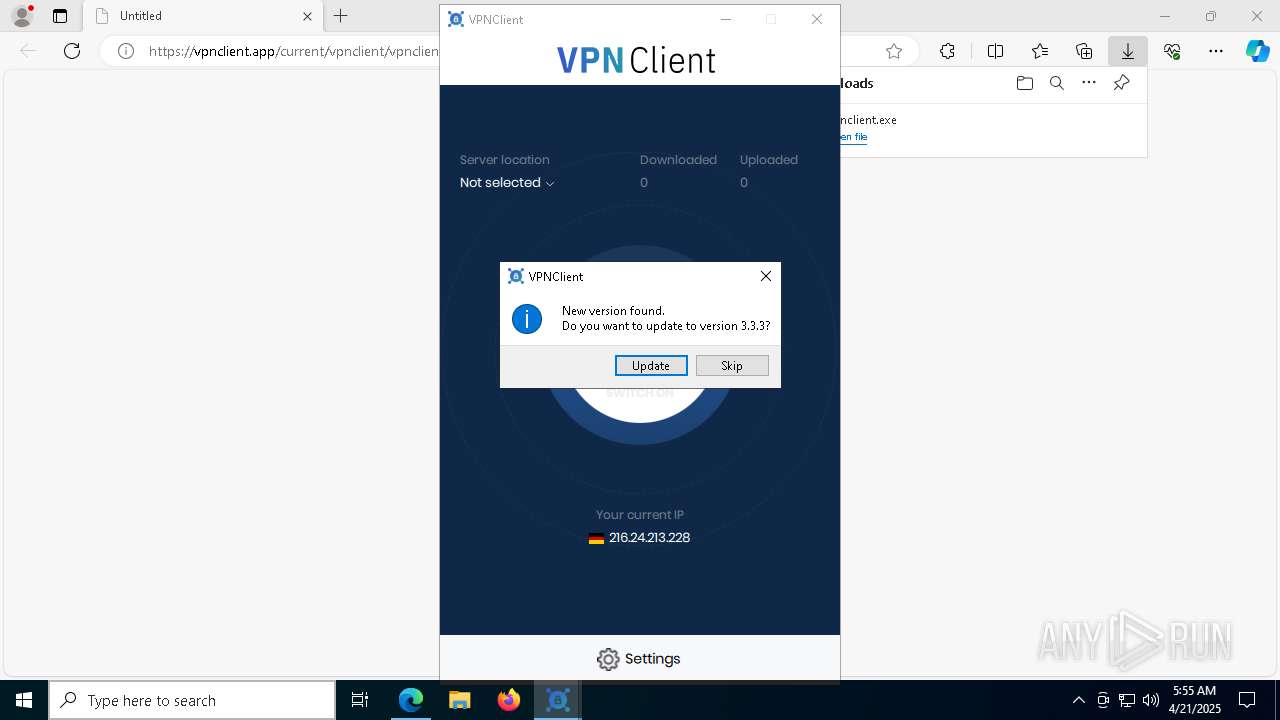1280x720 pixels.
Task: View site information icon in address bar
Action: pyautogui.click(x=126, y=51)
